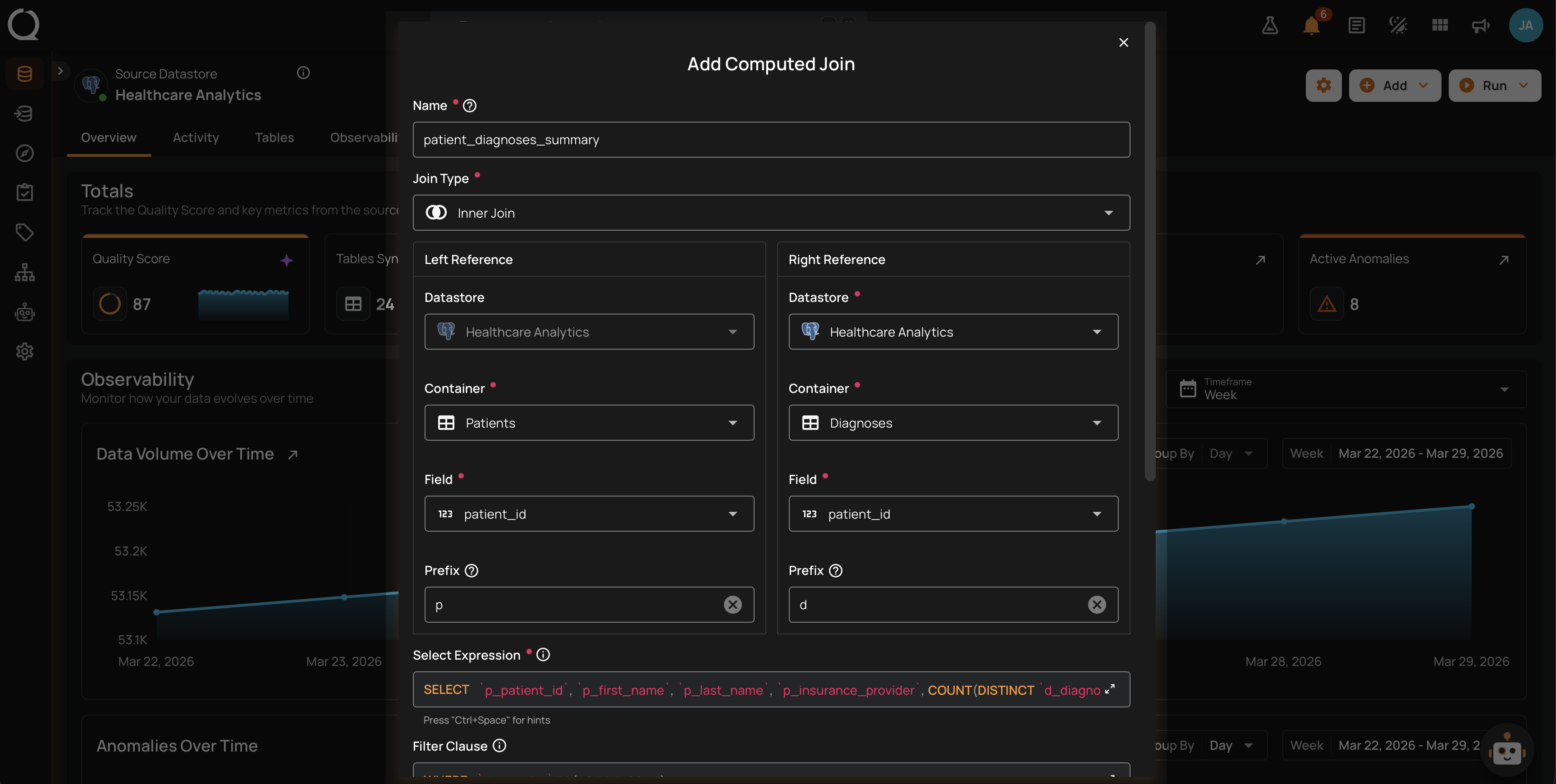The width and height of the screenshot is (1556, 784).
Task: Open the Settings gear sidebar icon
Action: 25,351
